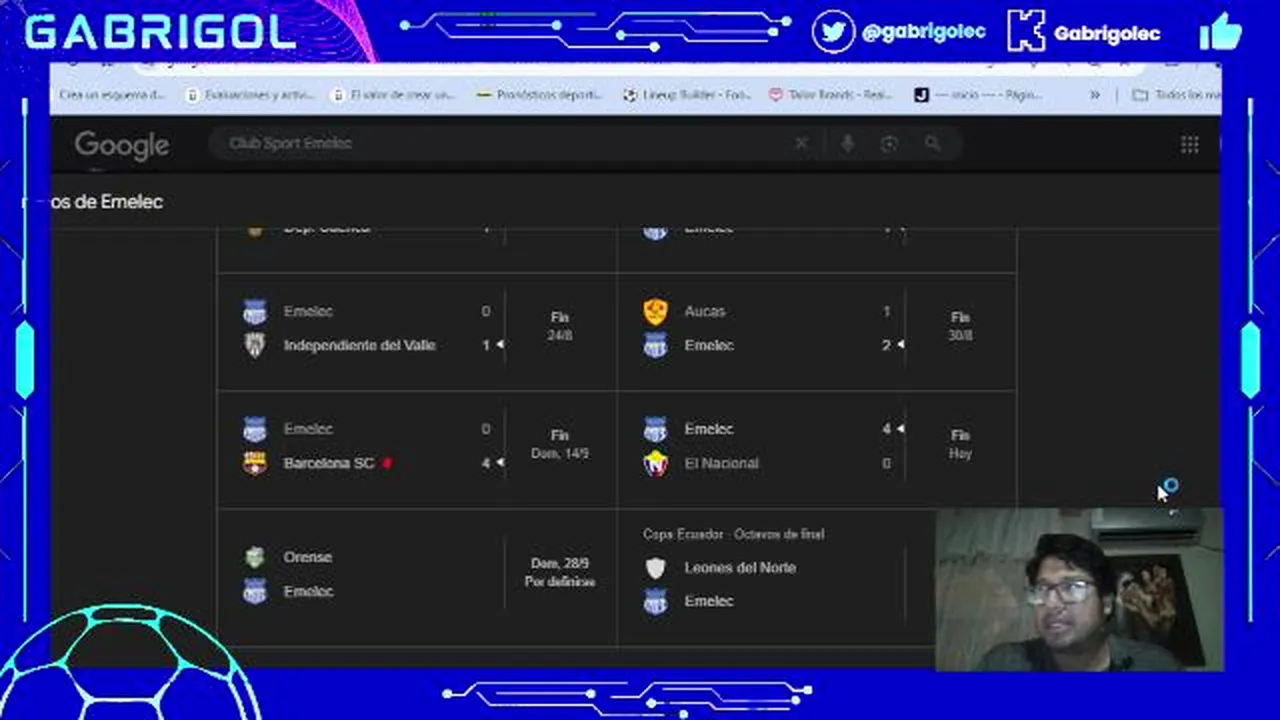
Task: Open bookmark Crea un esquema d...
Action: click(112, 95)
